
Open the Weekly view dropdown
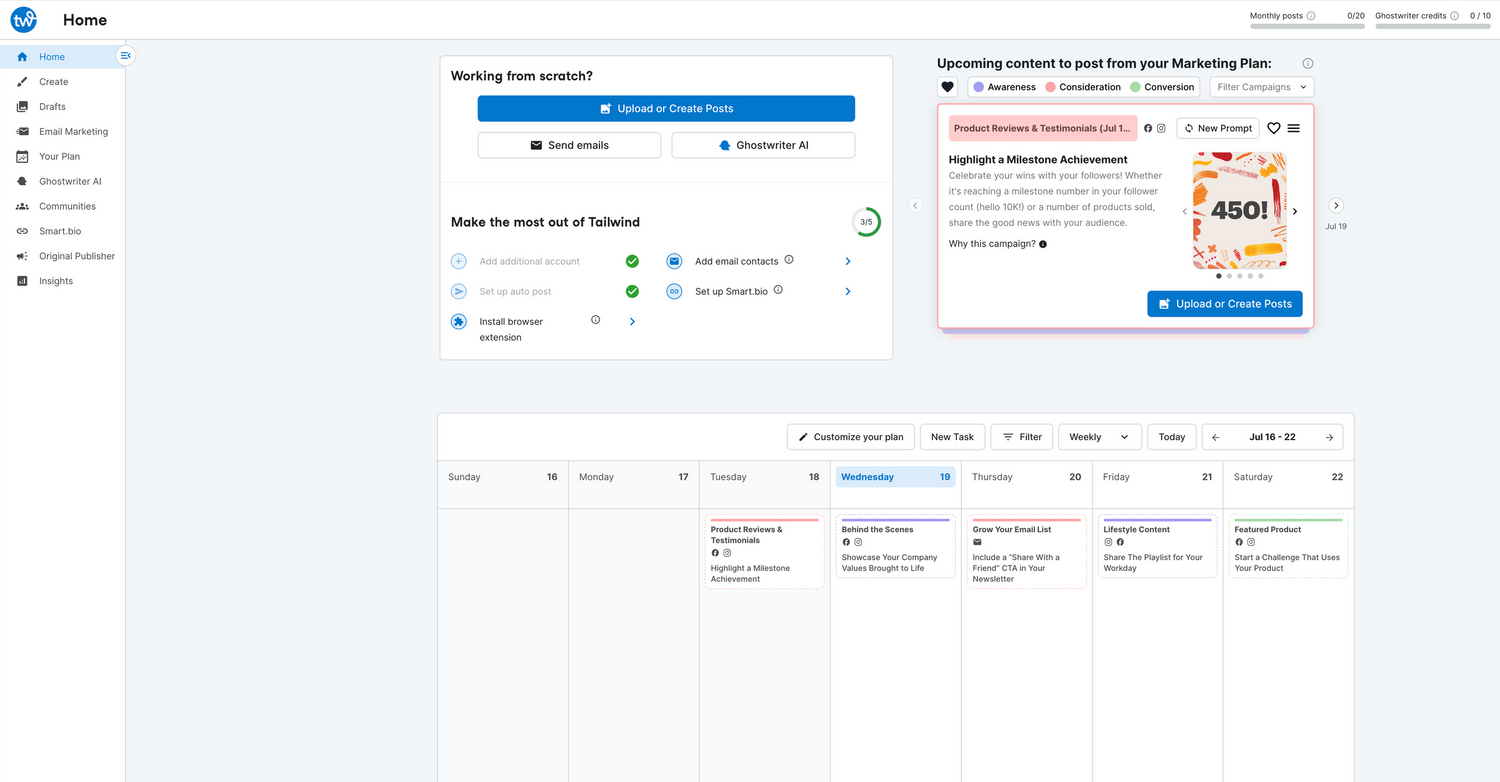click(1100, 437)
